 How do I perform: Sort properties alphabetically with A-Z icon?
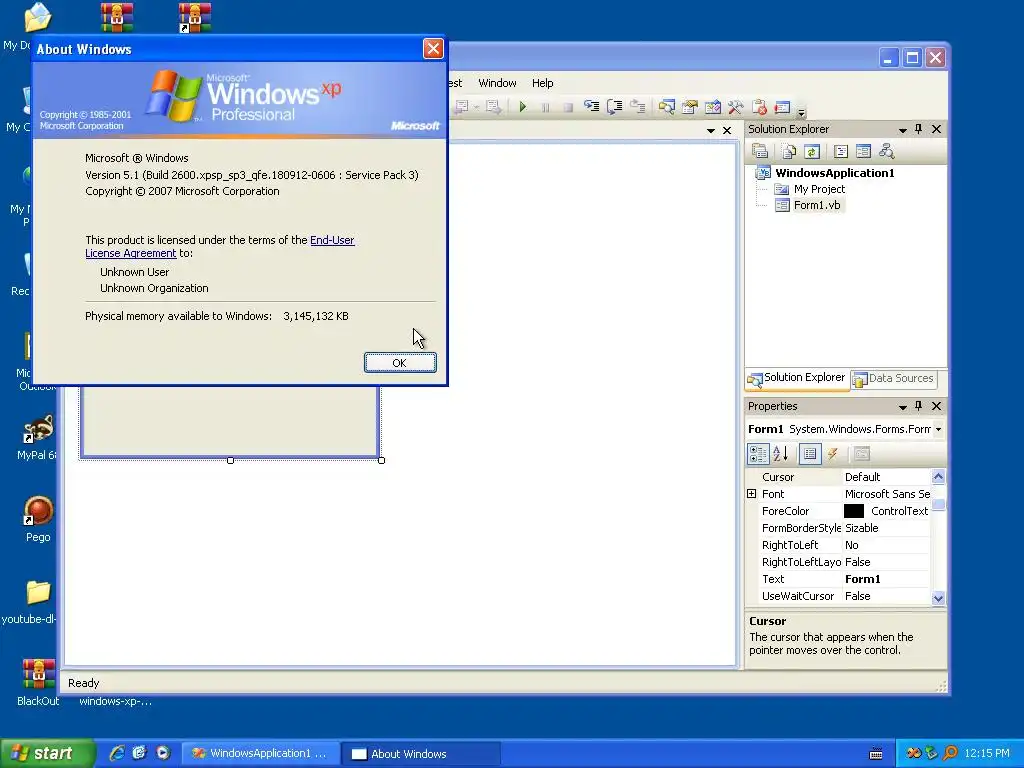(x=780, y=453)
